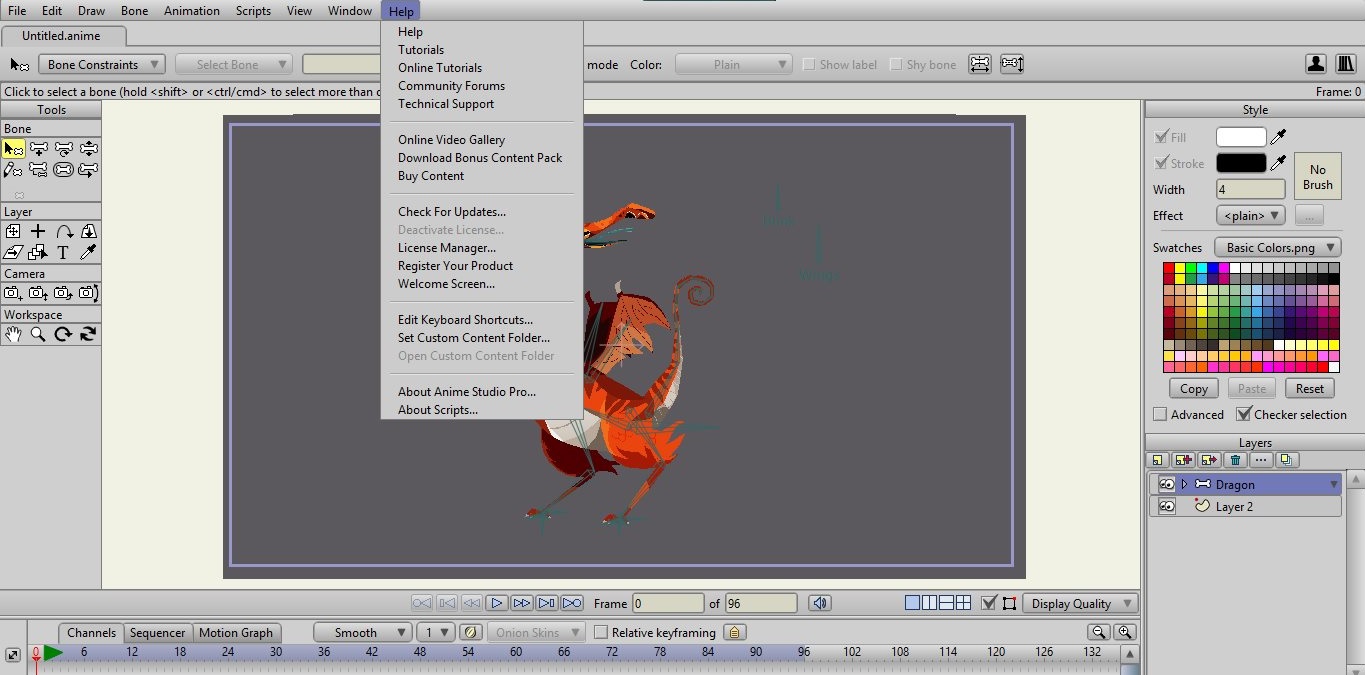Toggle the Checker selection checkbox
The height and width of the screenshot is (675, 1365).
[1244, 414]
